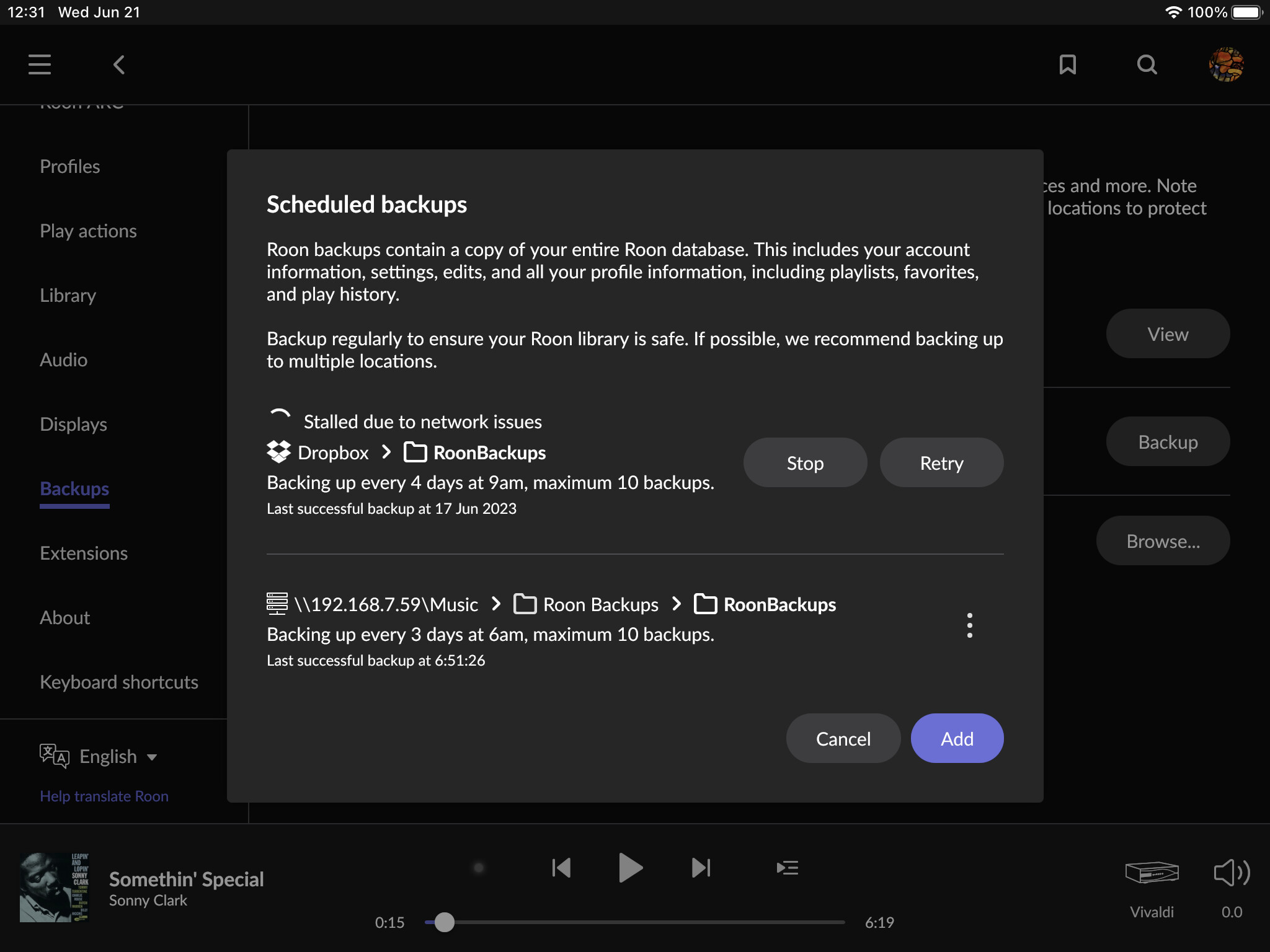Open the English language dropdown
The image size is (1270, 952).
coord(107,756)
